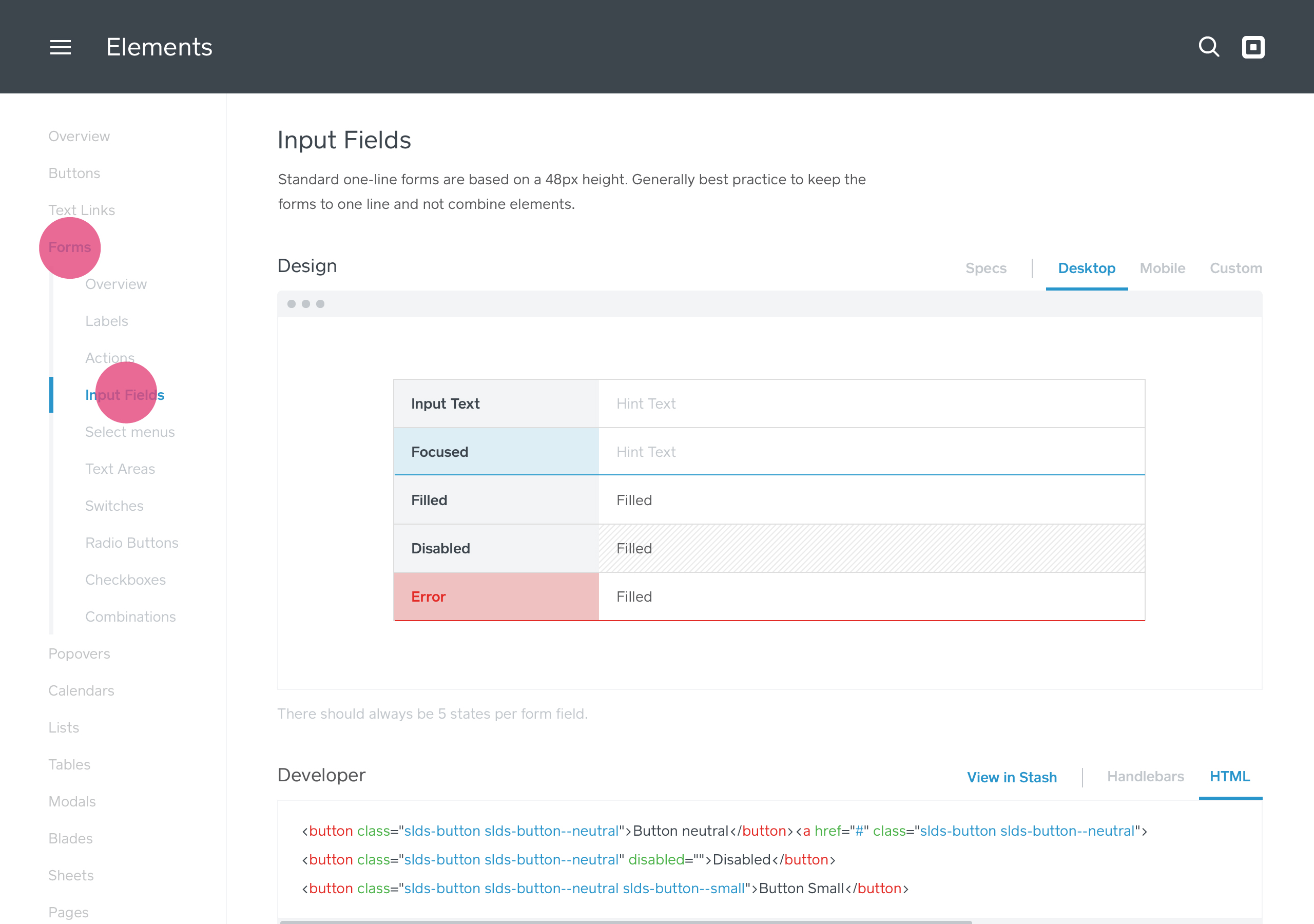Navigate to Radio Buttons page
The image size is (1314, 924).
[131, 543]
